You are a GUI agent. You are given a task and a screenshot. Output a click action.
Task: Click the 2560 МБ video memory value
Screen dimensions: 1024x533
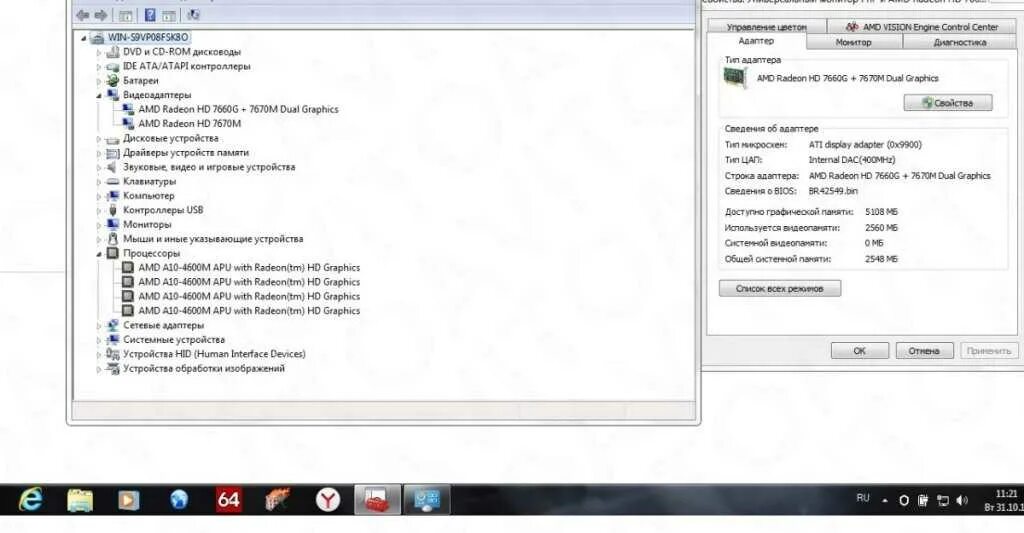pos(881,228)
